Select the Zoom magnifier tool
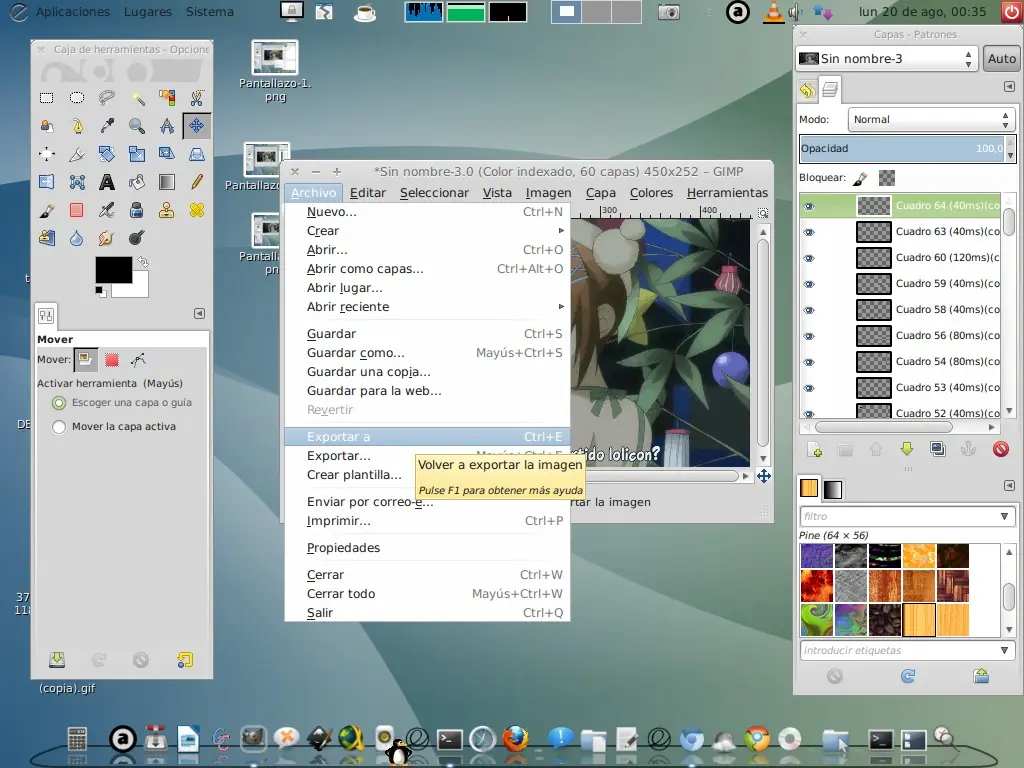 coord(137,126)
